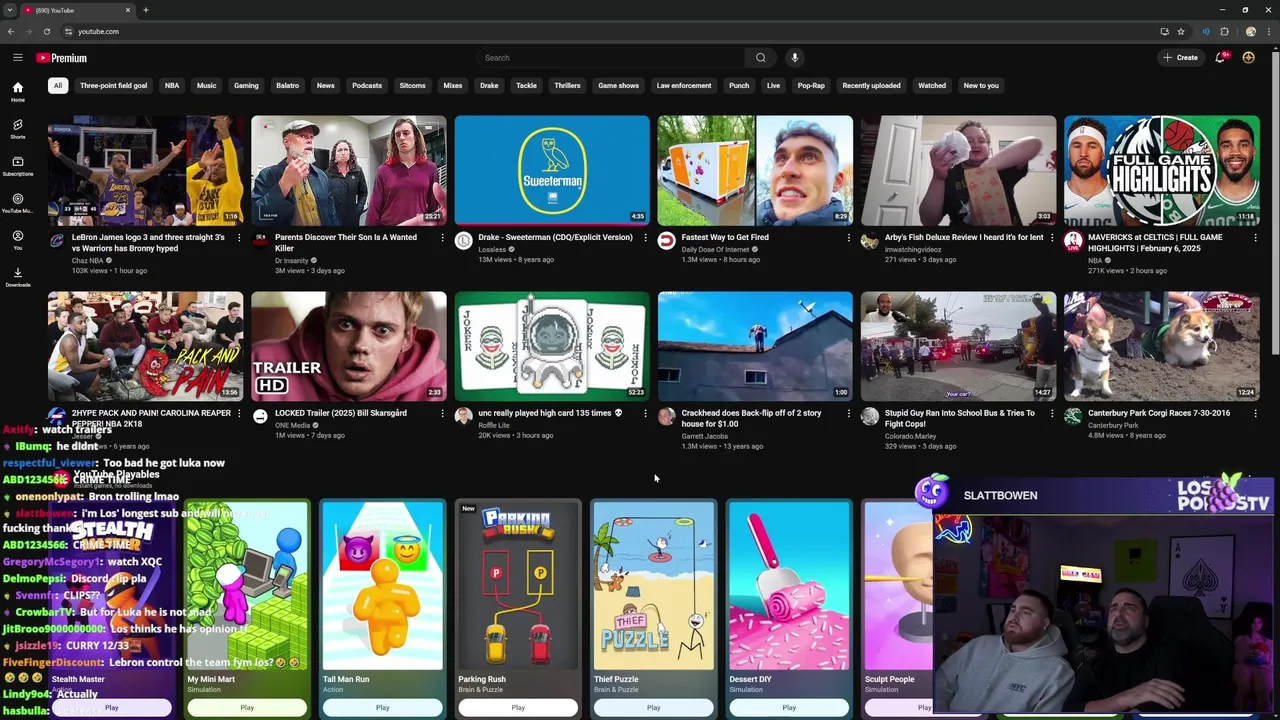Open ONE Media channel avatar

[260, 417]
